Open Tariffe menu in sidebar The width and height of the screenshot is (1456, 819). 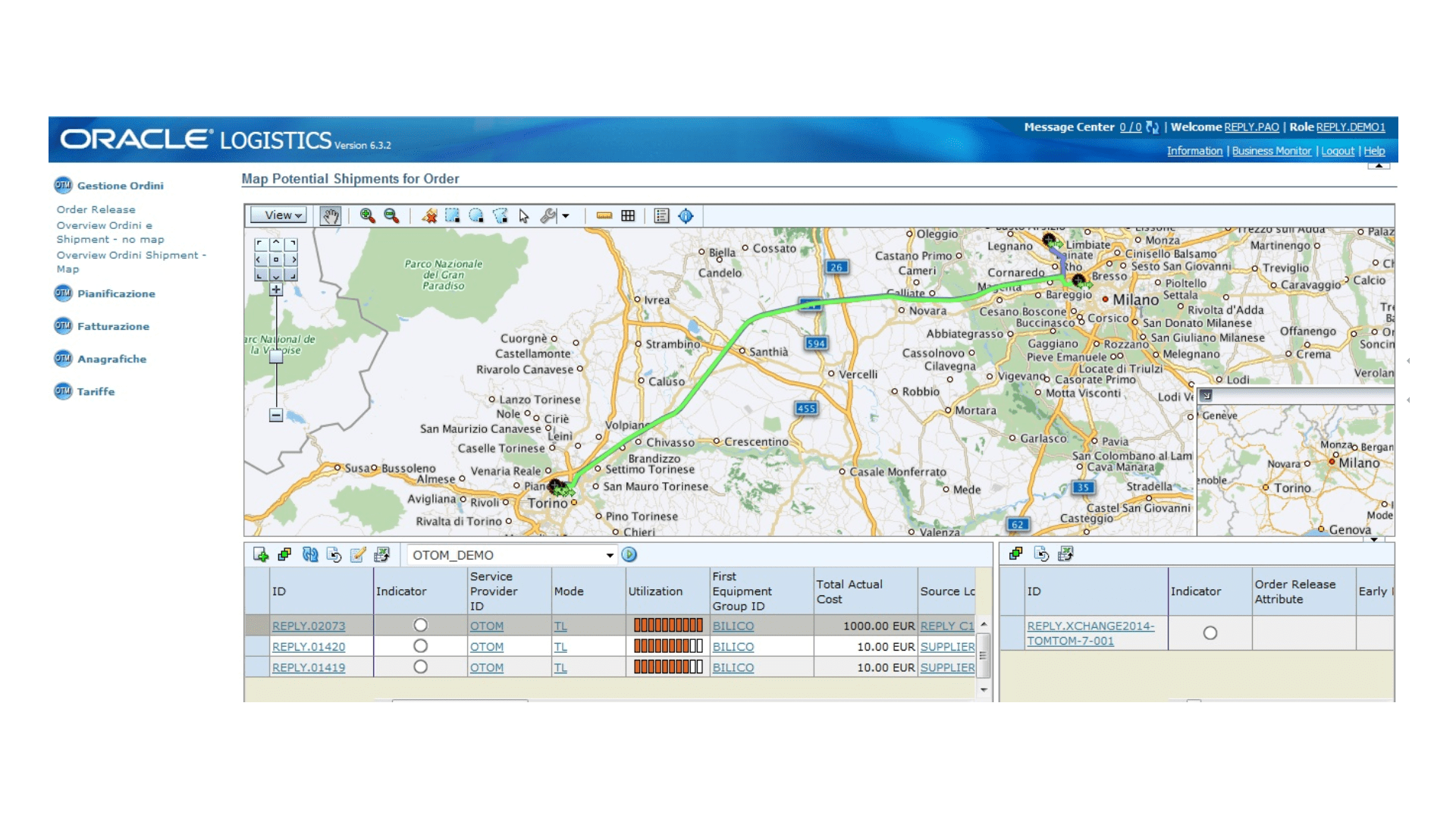coord(96,391)
